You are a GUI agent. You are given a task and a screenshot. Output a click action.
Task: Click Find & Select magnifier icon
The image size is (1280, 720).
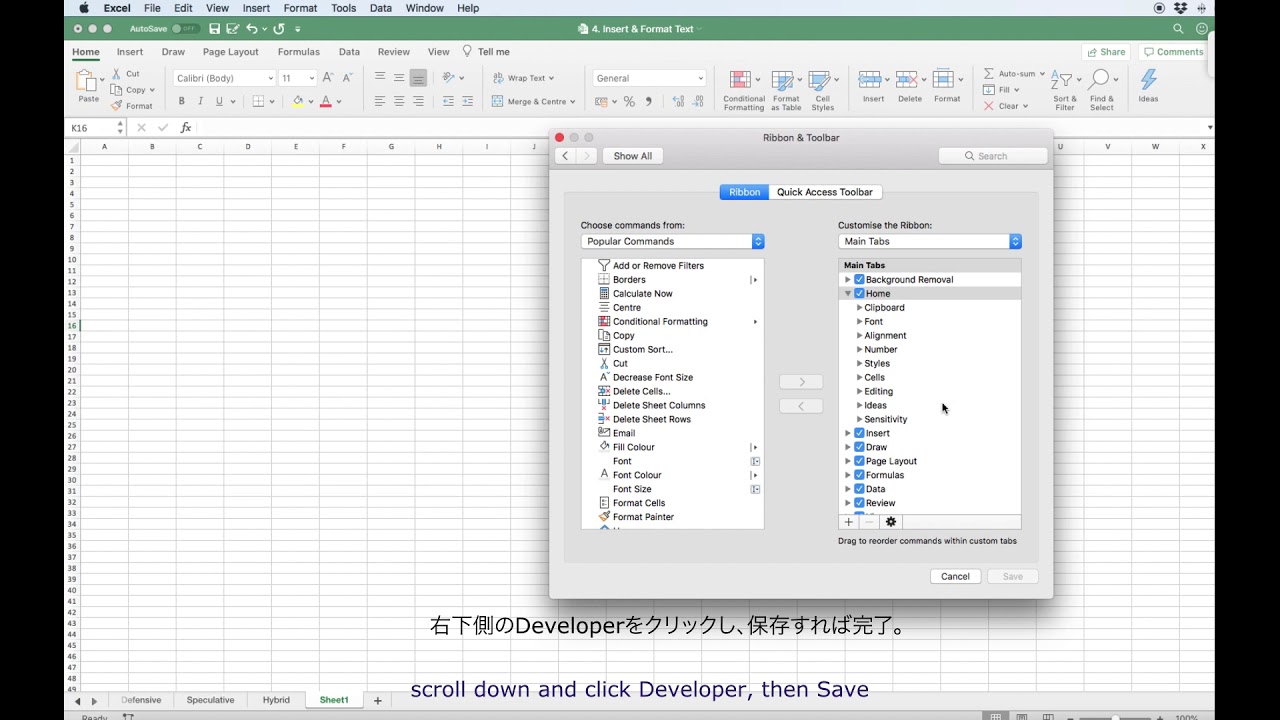tap(1099, 79)
